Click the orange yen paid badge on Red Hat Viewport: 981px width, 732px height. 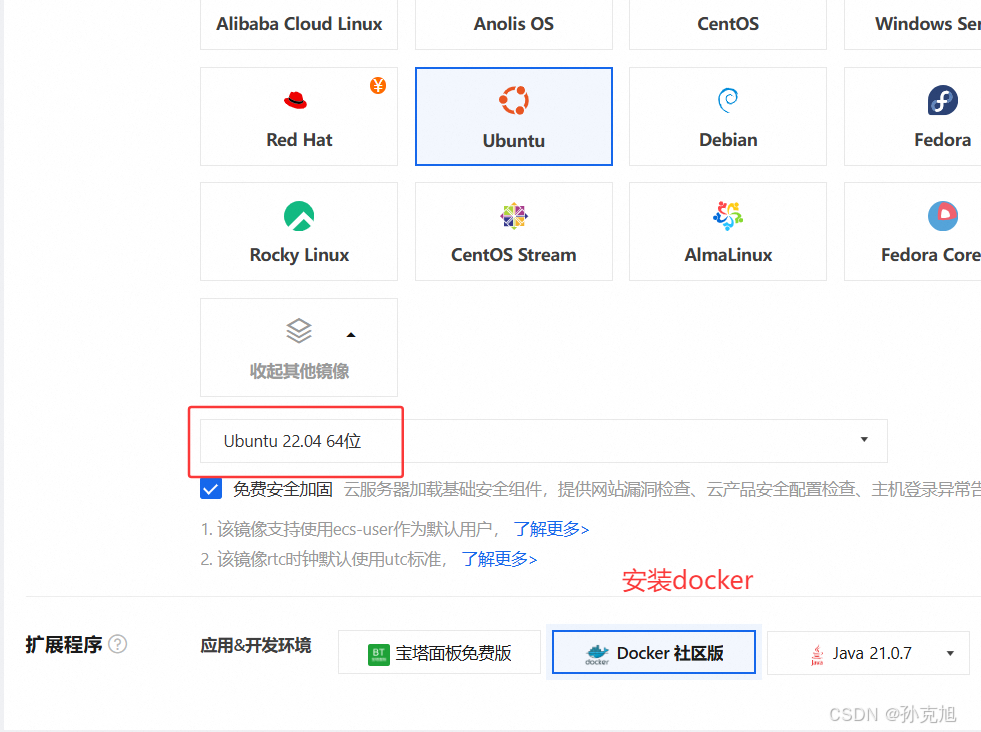tap(378, 85)
